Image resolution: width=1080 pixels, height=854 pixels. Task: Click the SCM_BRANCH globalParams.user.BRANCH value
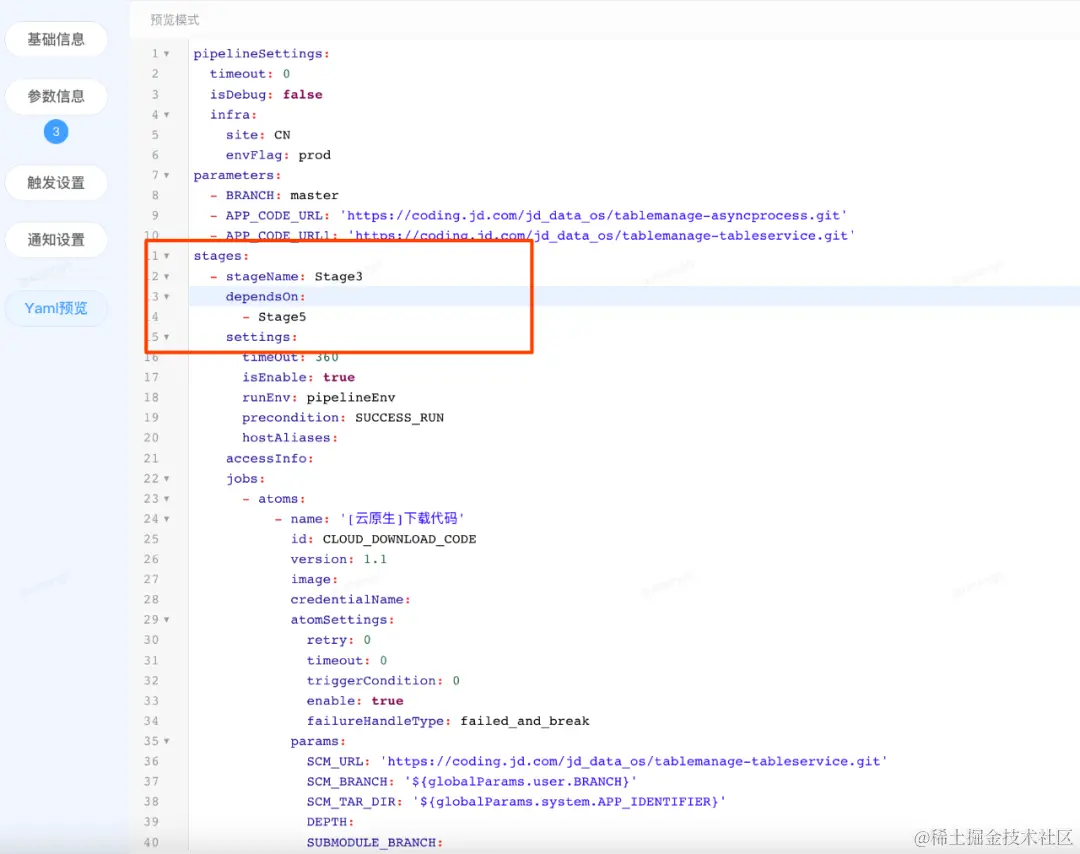point(521,782)
